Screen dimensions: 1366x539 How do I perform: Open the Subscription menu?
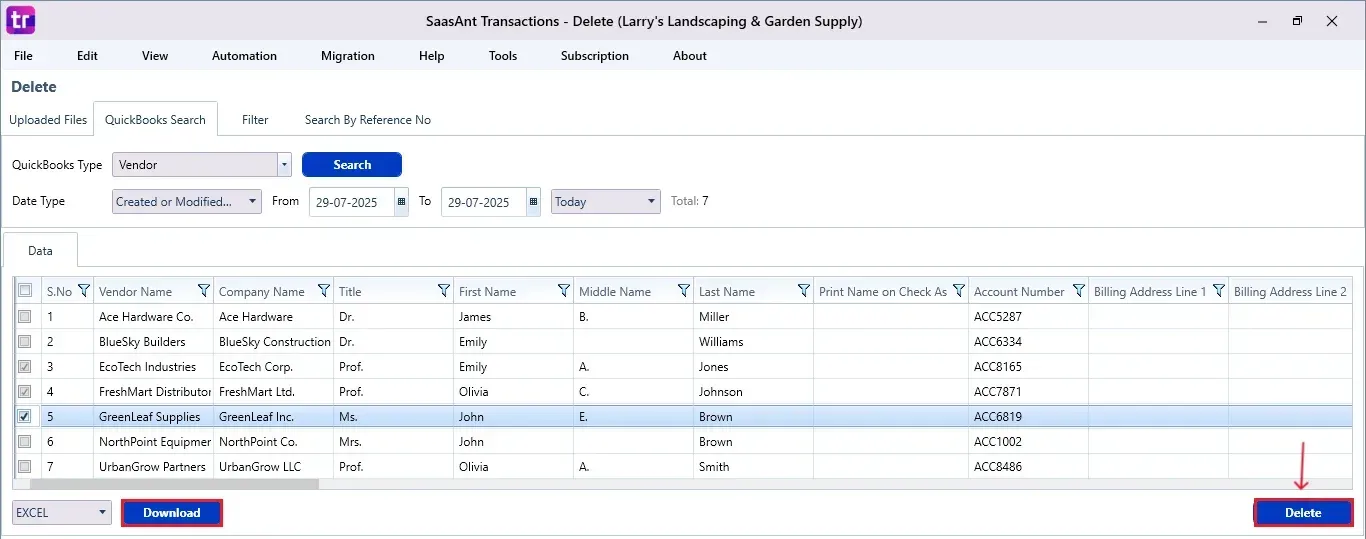click(x=595, y=56)
